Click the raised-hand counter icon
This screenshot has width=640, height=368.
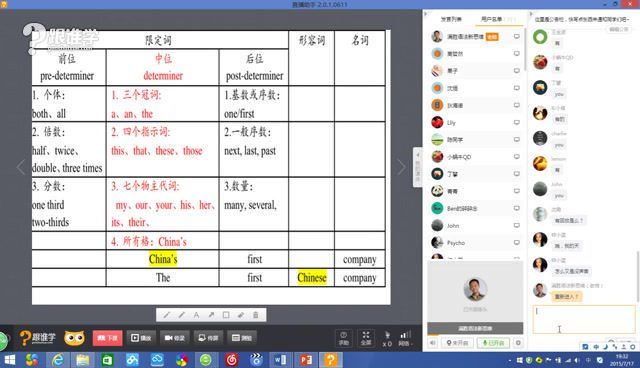click(x=387, y=339)
